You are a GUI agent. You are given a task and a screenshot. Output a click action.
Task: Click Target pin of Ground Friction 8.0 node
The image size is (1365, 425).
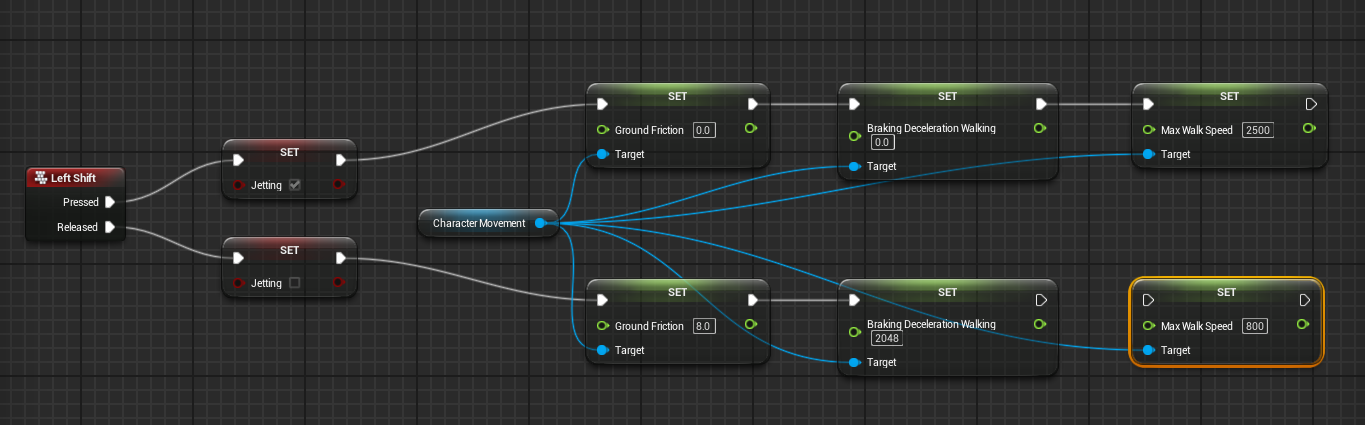602,350
